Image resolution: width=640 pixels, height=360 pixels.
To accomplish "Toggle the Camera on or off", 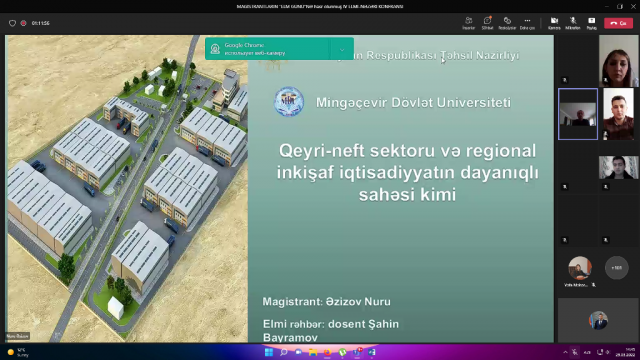I will pyautogui.click(x=554, y=23).
